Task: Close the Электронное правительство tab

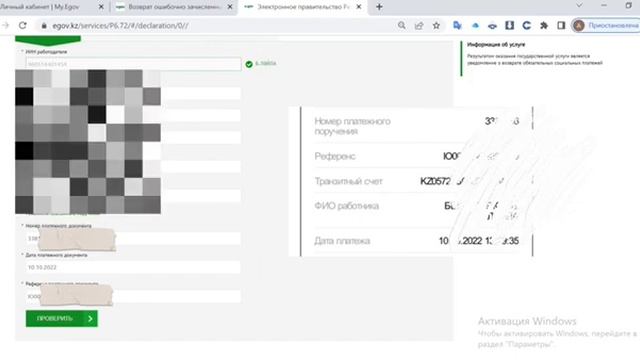Action: coord(359,7)
